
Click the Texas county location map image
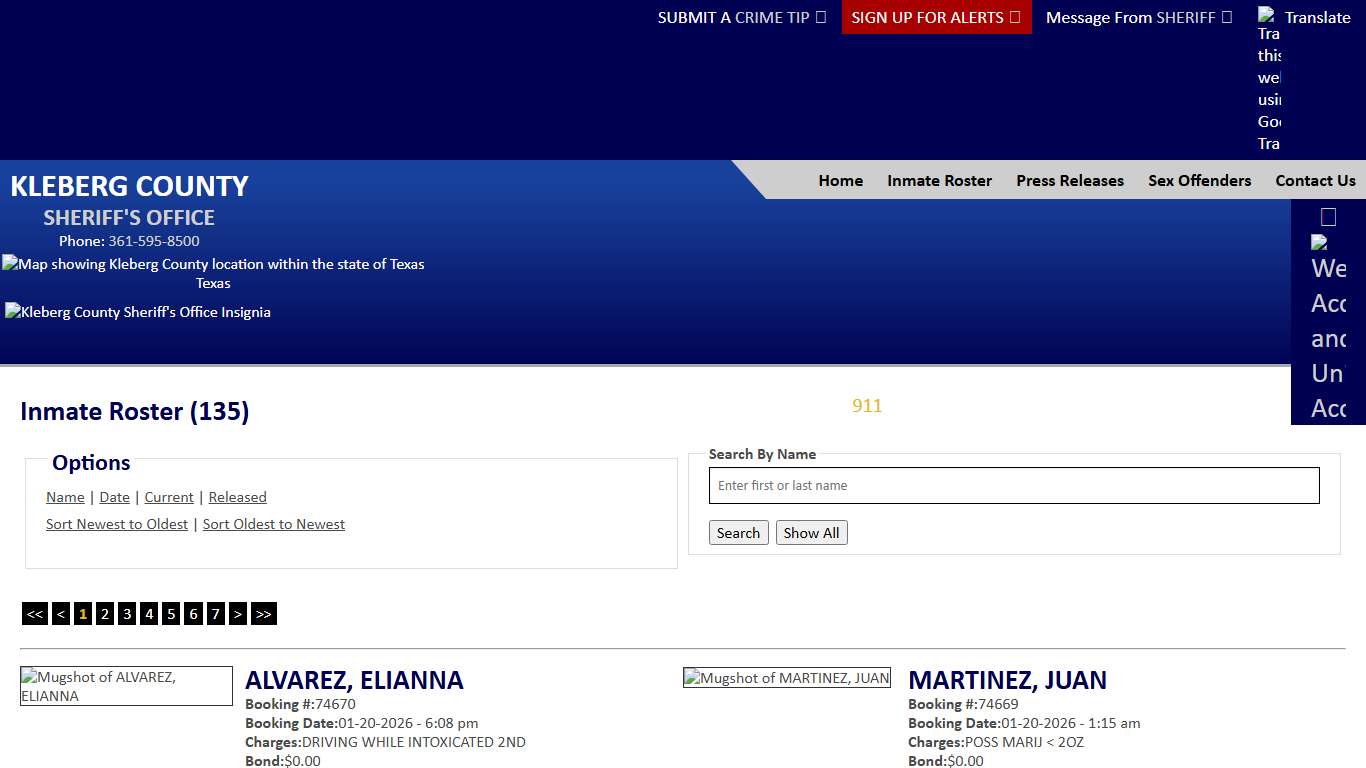213,264
